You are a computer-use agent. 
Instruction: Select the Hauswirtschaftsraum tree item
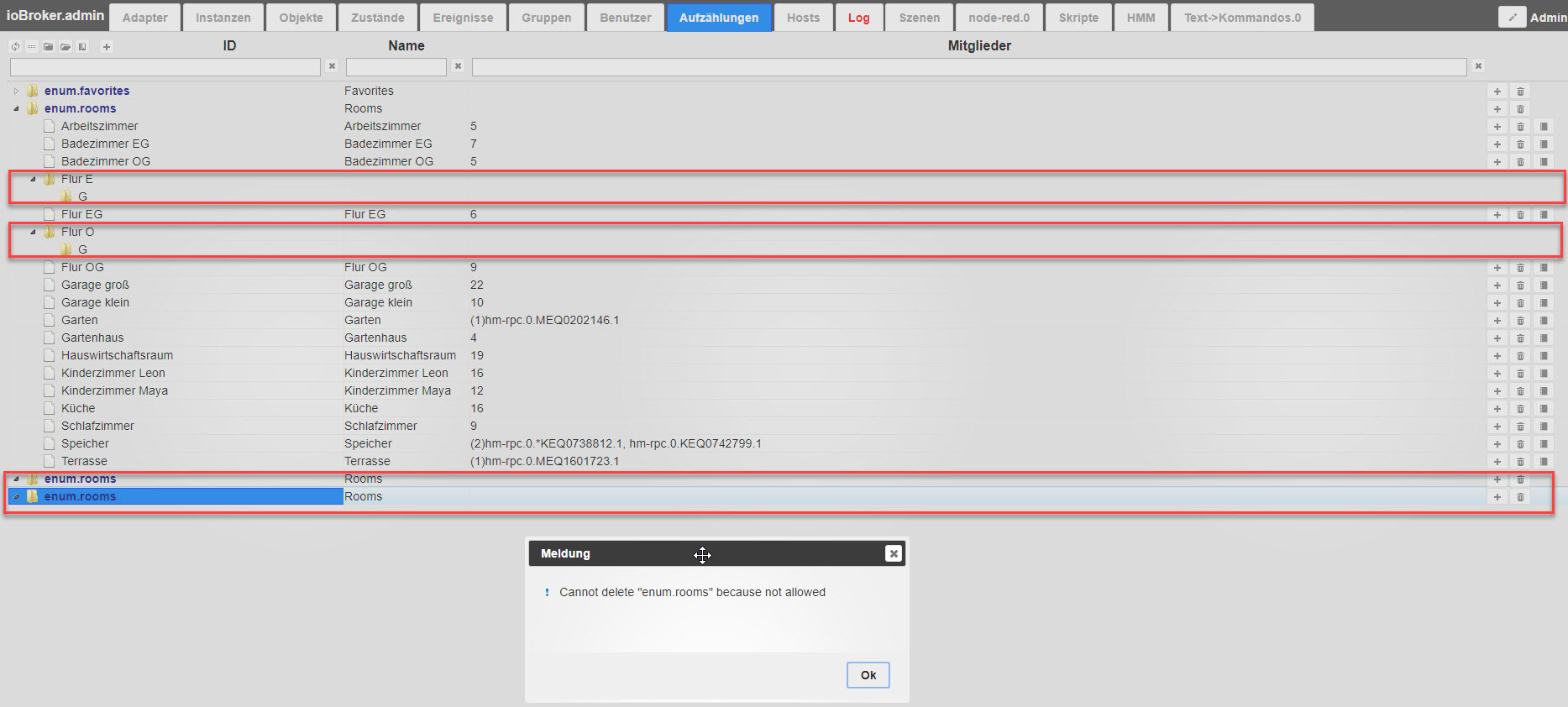tap(117, 355)
